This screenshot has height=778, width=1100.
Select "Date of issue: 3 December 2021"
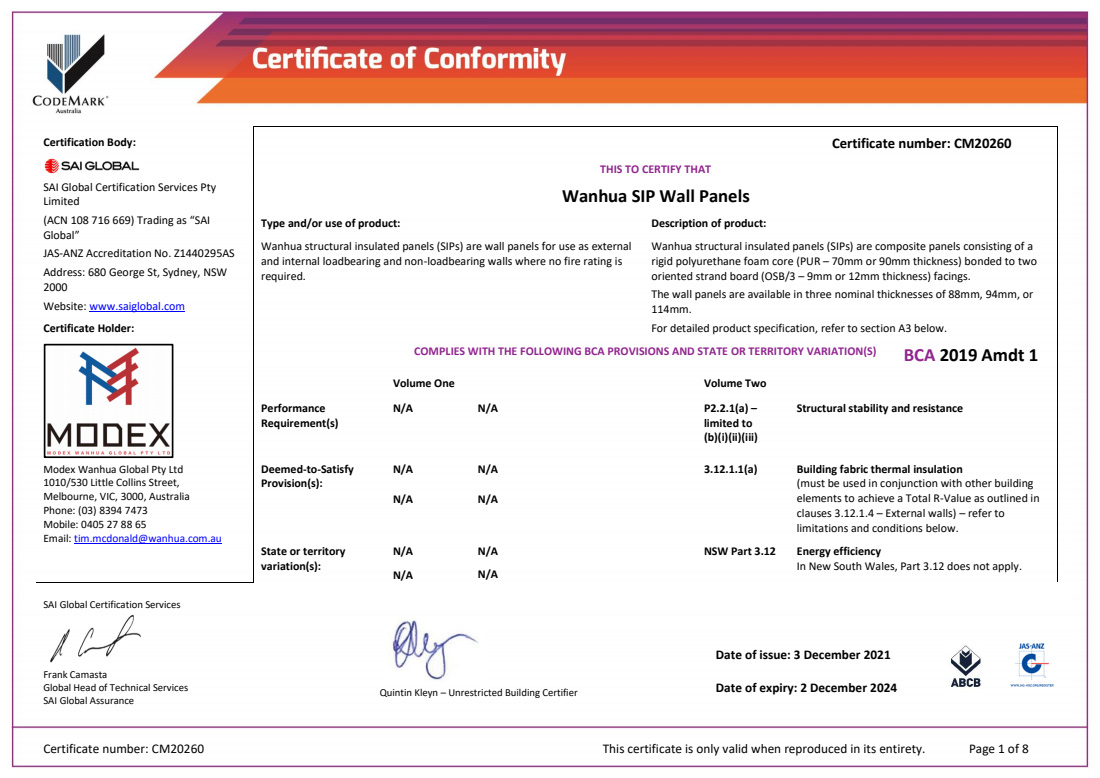pyautogui.click(x=803, y=655)
